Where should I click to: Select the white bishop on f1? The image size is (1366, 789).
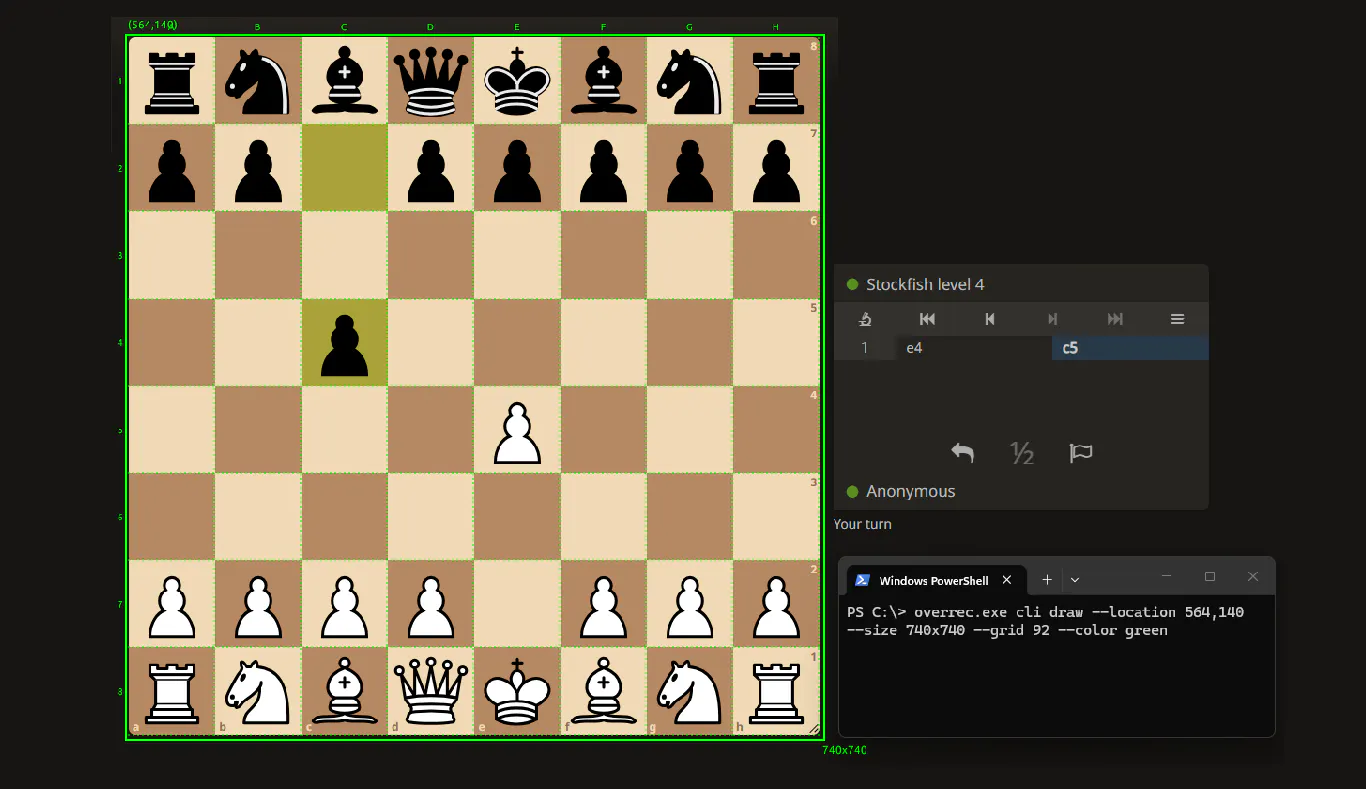[x=603, y=692]
